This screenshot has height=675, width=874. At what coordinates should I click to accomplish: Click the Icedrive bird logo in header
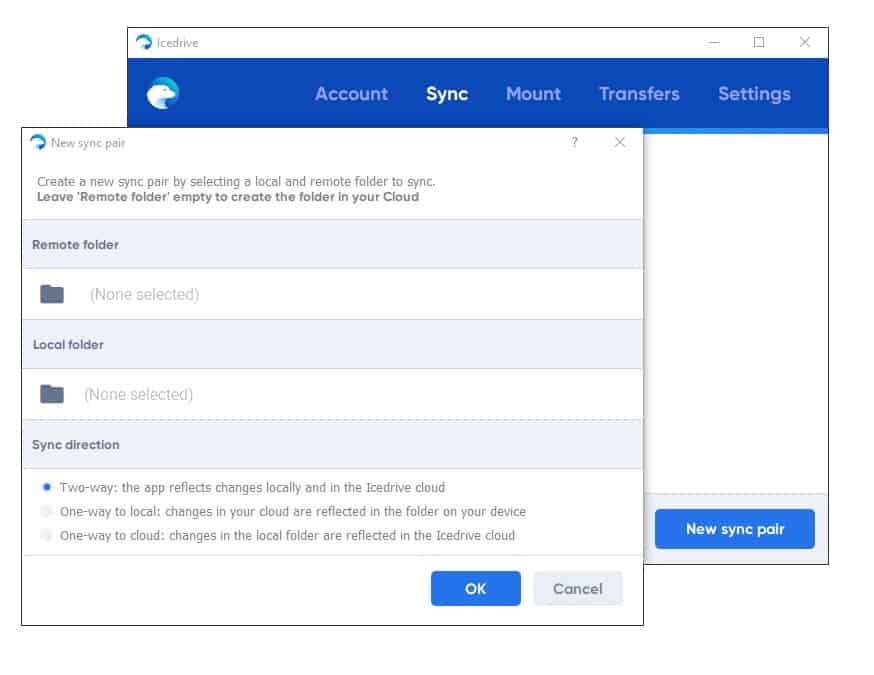[162, 93]
